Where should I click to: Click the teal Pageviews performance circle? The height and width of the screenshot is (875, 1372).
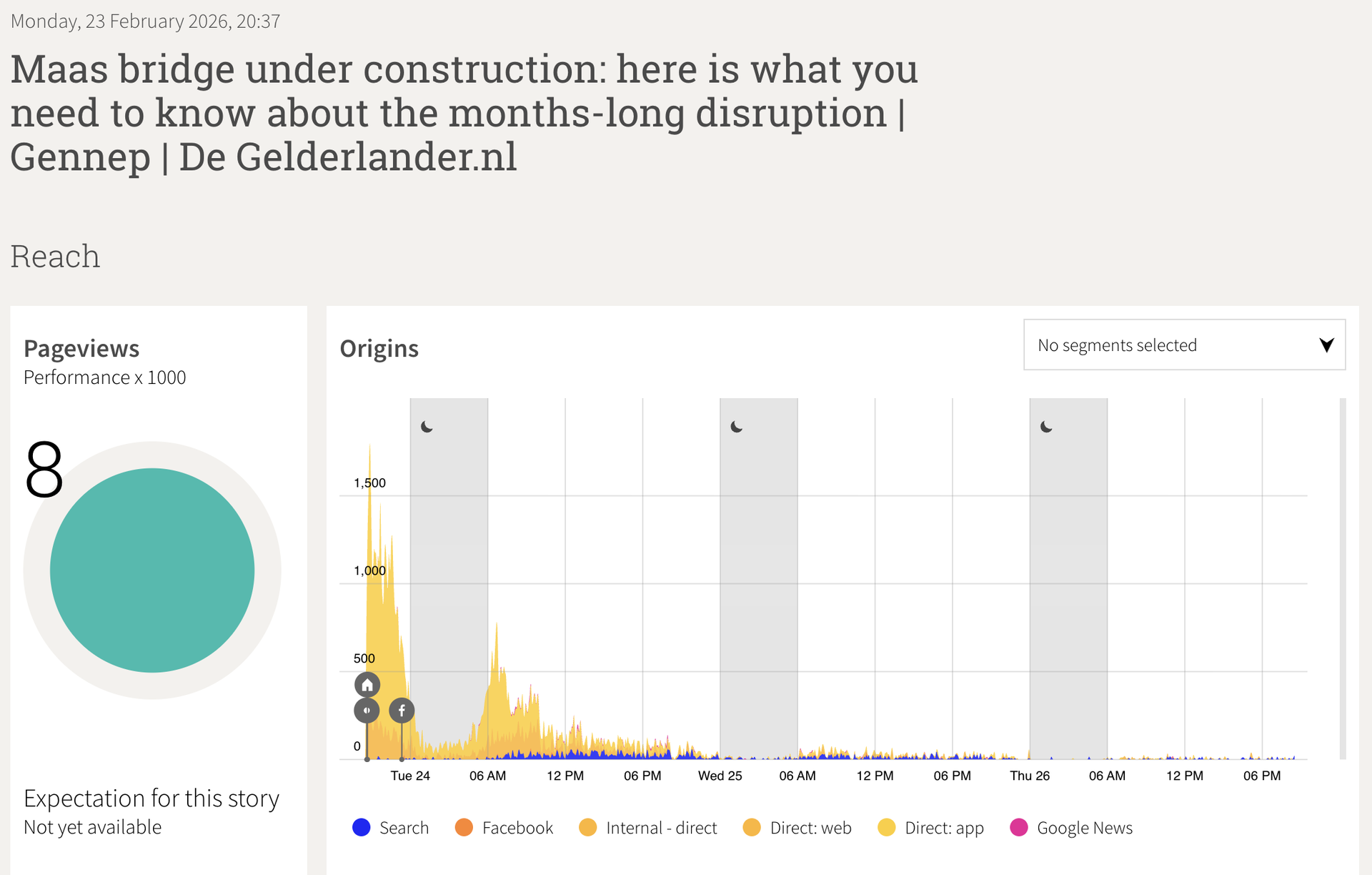(x=152, y=570)
